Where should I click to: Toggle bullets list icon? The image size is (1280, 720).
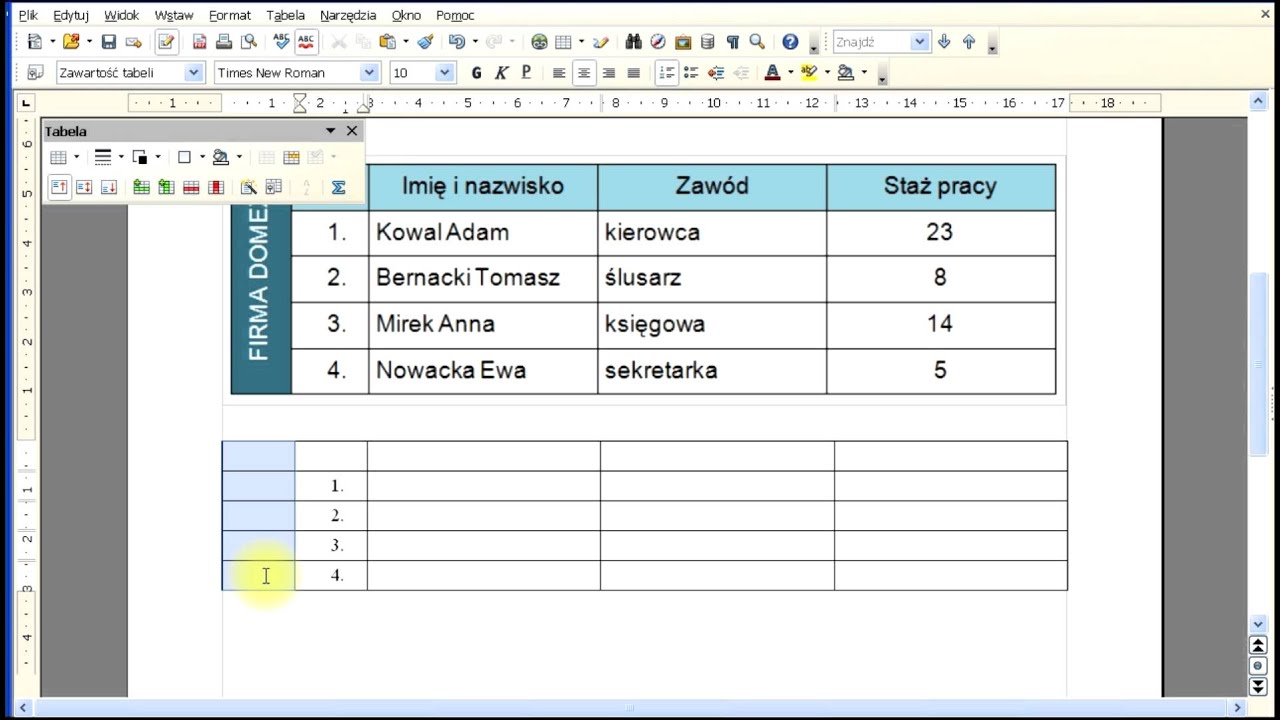pyautogui.click(x=691, y=73)
